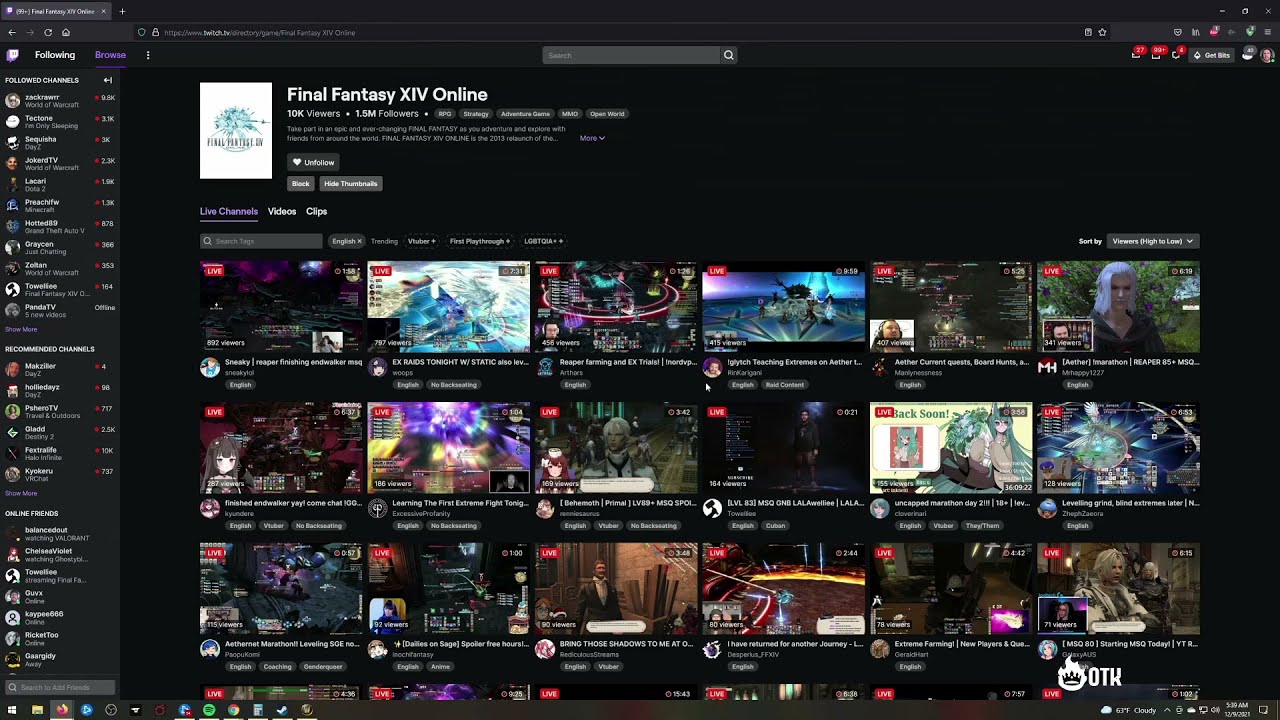Open the Back Soon cloverinari stream thumbnail

pos(951,448)
